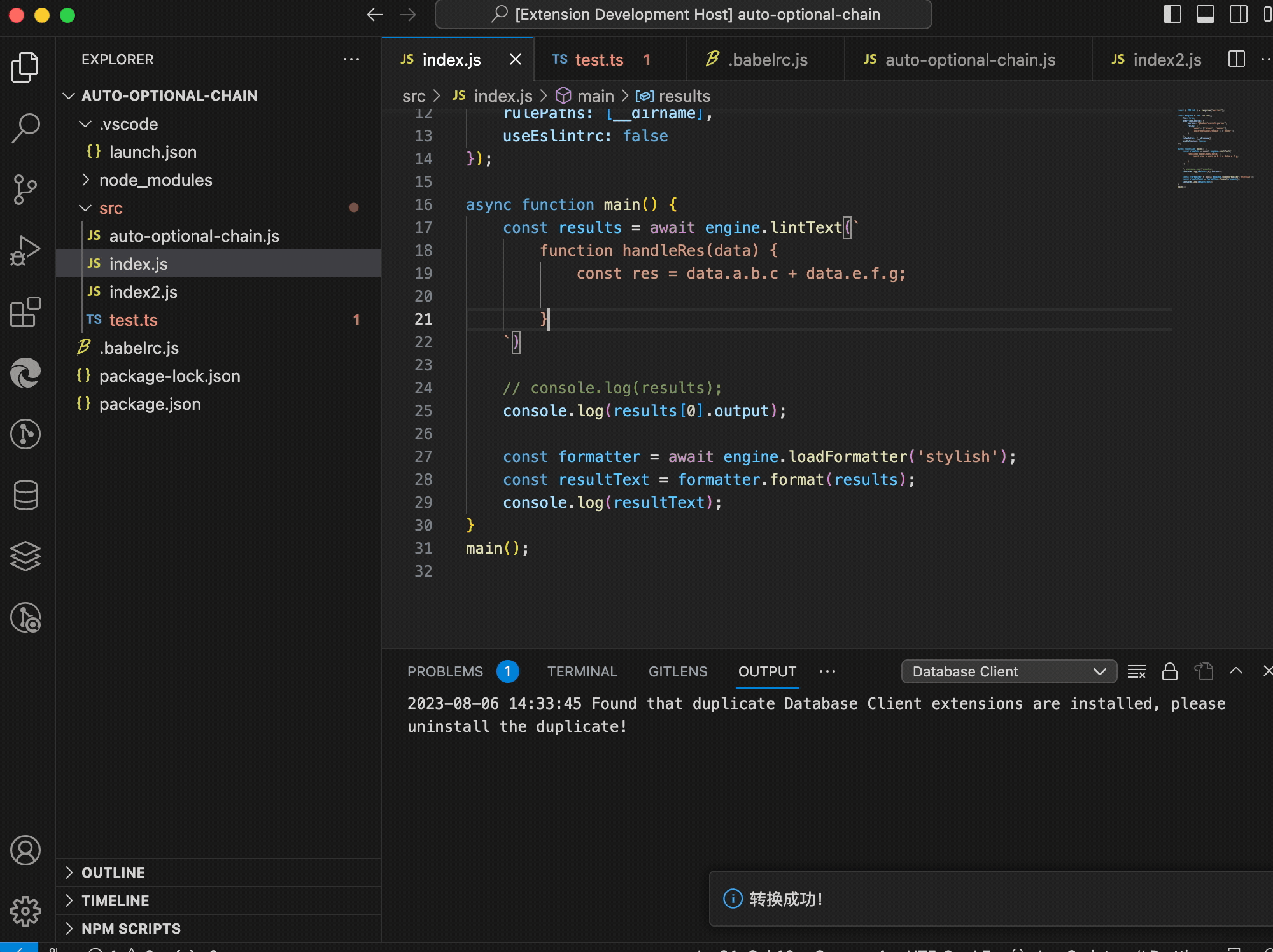
Task: Switch to the TERMINAL panel tab
Action: coord(582,671)
